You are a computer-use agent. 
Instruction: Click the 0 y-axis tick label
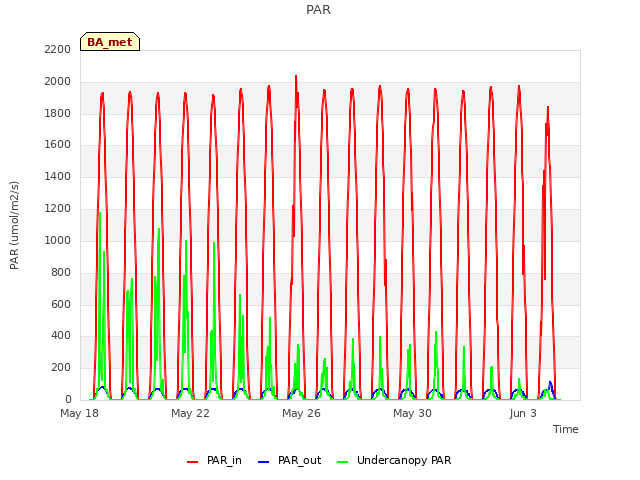(68, 400)
